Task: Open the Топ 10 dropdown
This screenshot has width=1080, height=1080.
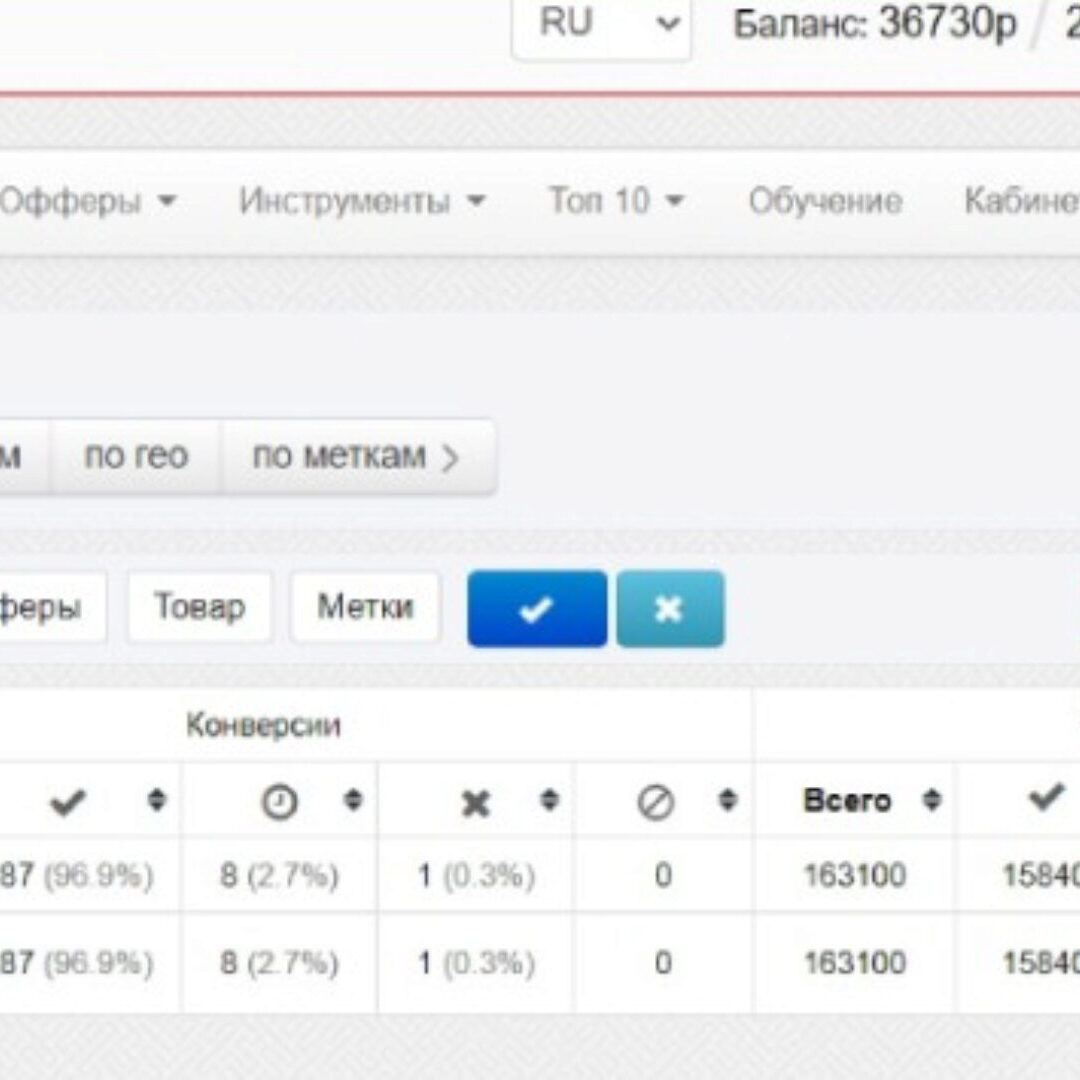Action: 616,201
